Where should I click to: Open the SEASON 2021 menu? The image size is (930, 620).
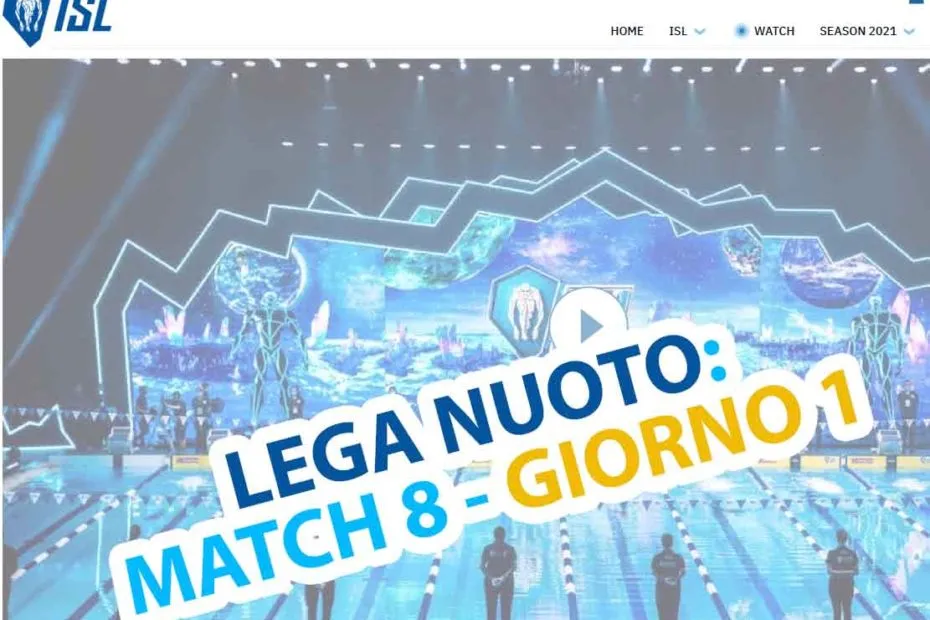(858, 31)
